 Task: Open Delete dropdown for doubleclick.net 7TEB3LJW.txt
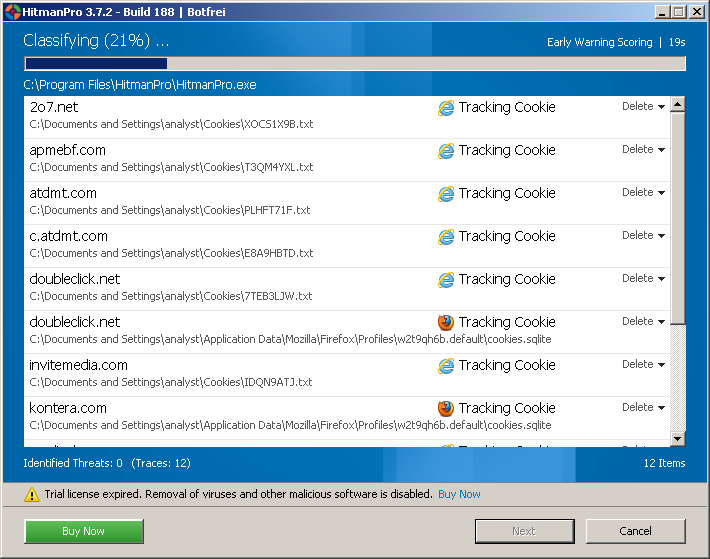pos(643,278)
